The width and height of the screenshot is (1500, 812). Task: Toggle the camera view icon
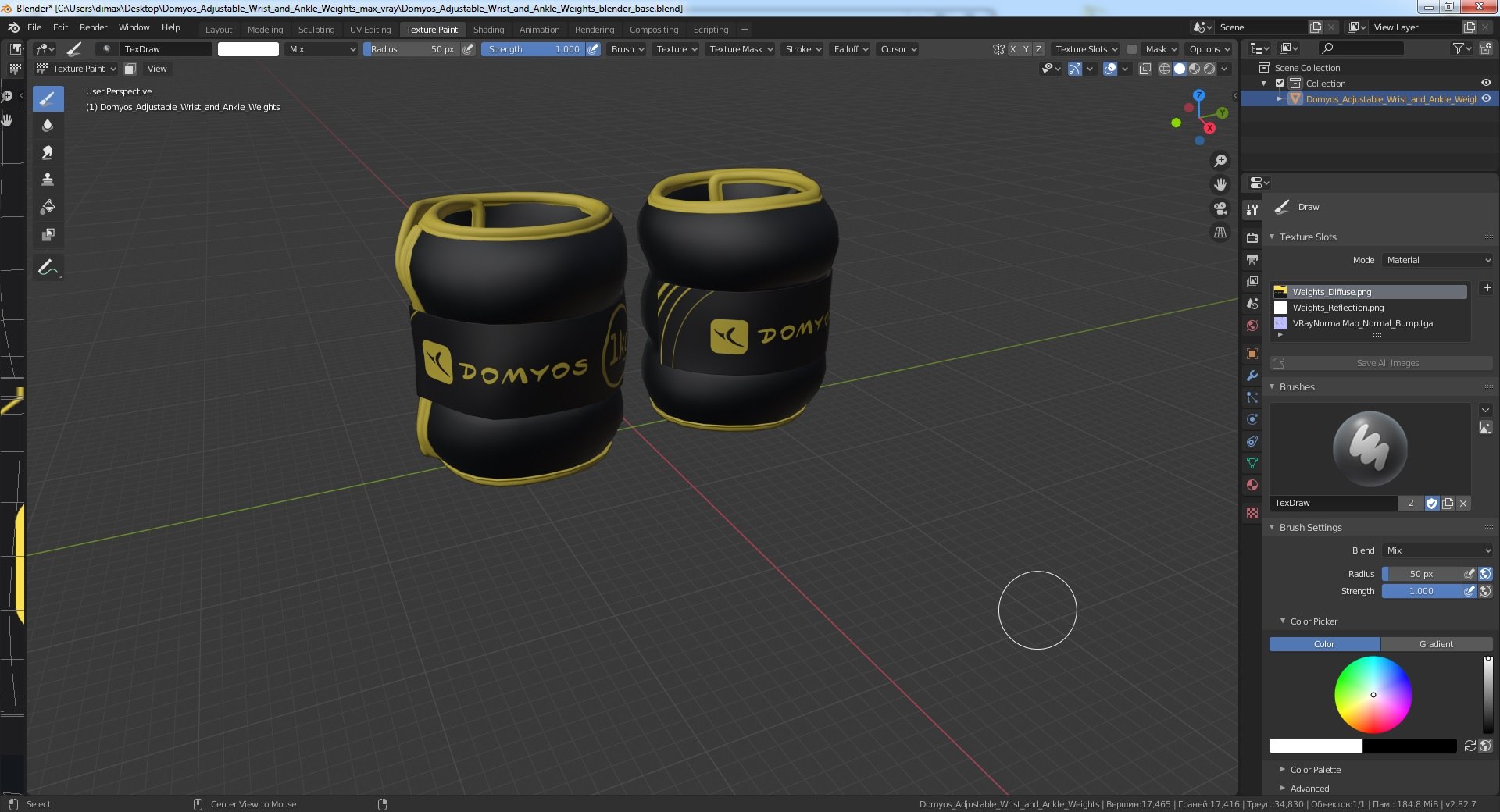tap(1220, 208)
